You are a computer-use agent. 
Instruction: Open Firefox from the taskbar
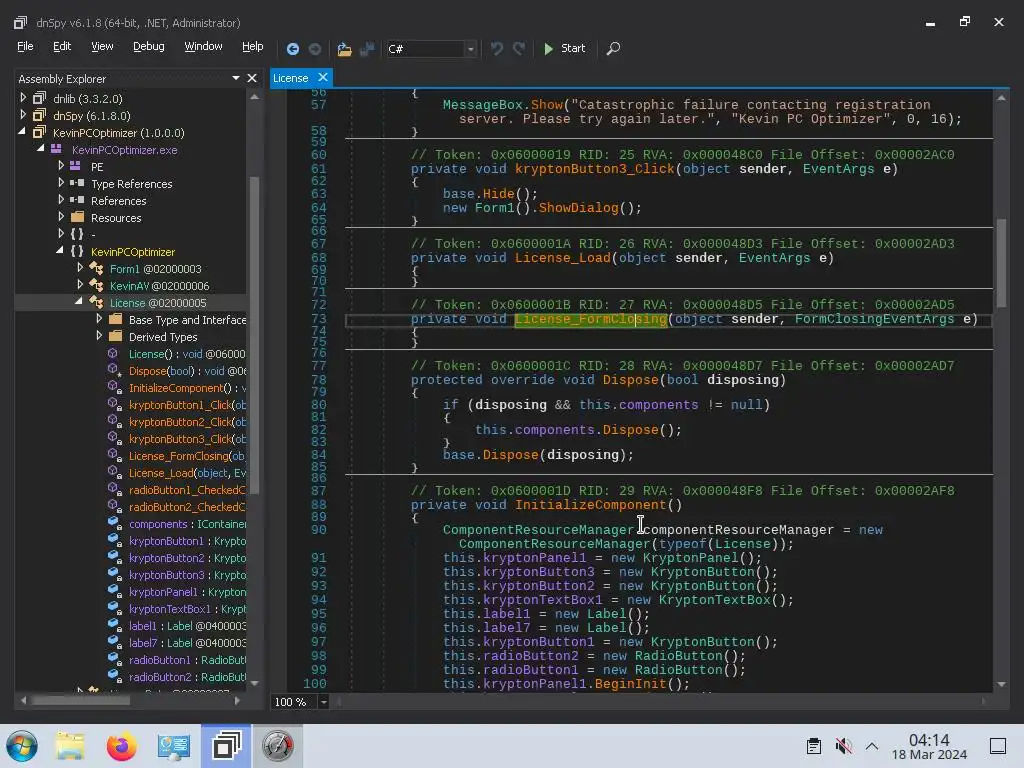point(121,746)
